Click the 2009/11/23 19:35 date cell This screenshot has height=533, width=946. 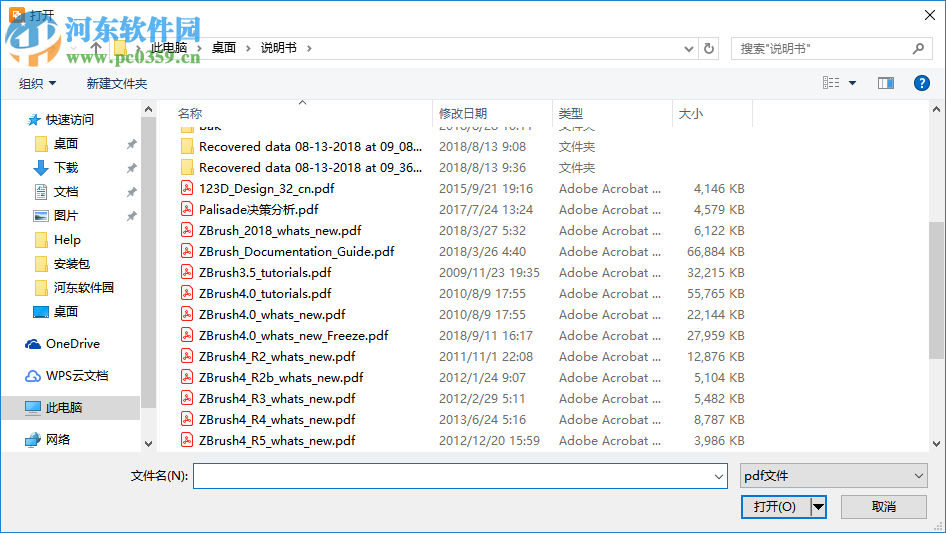pyautogui.click(x=489, y=273)
